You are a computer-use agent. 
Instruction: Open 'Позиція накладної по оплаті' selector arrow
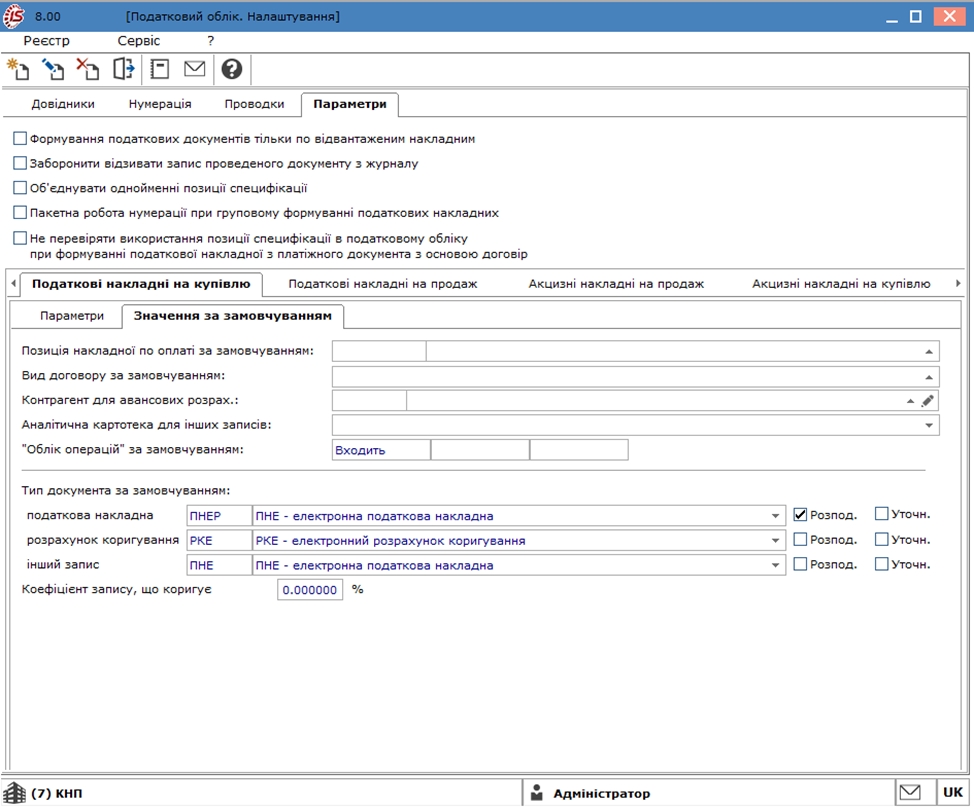click(929, 352)
